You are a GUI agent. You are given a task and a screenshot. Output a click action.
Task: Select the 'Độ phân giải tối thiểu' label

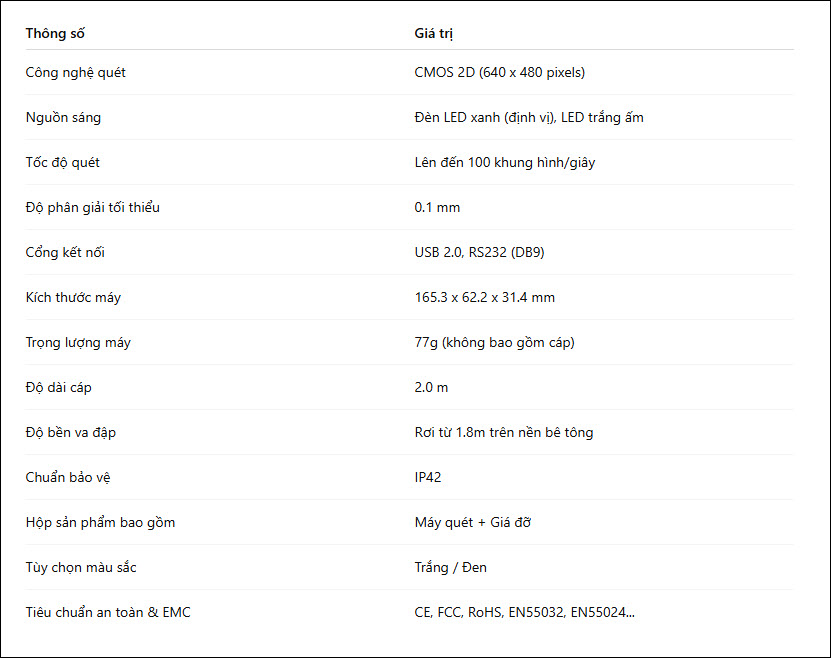[x=93, y=208]
